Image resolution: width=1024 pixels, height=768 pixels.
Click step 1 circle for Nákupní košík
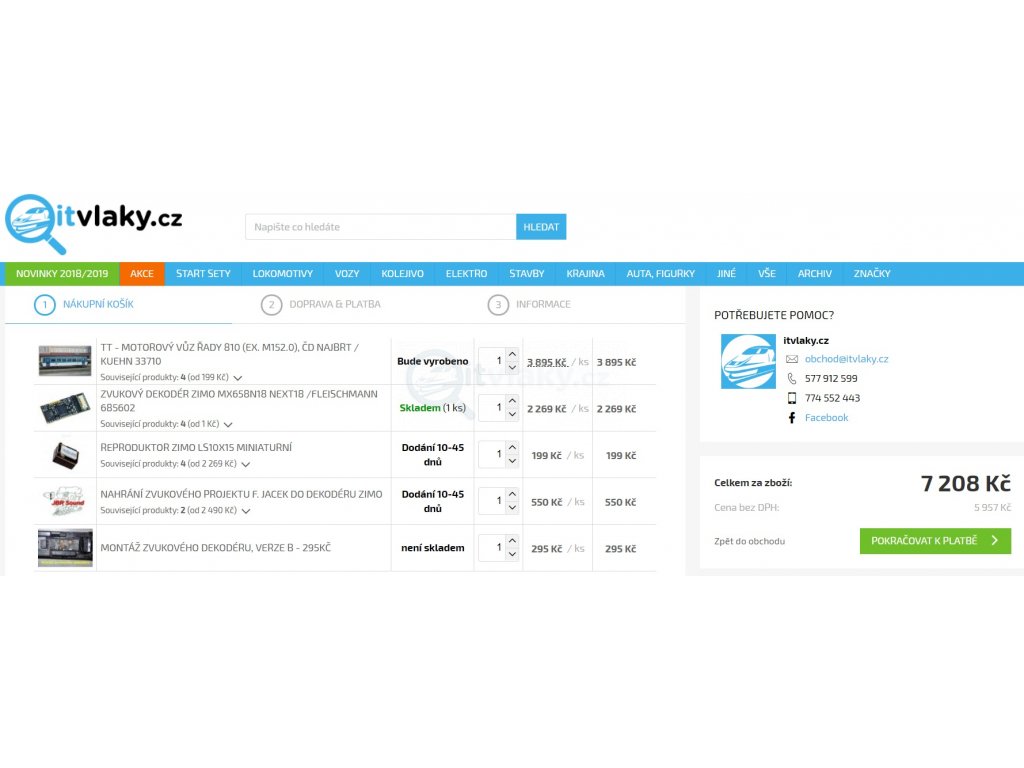44,304
